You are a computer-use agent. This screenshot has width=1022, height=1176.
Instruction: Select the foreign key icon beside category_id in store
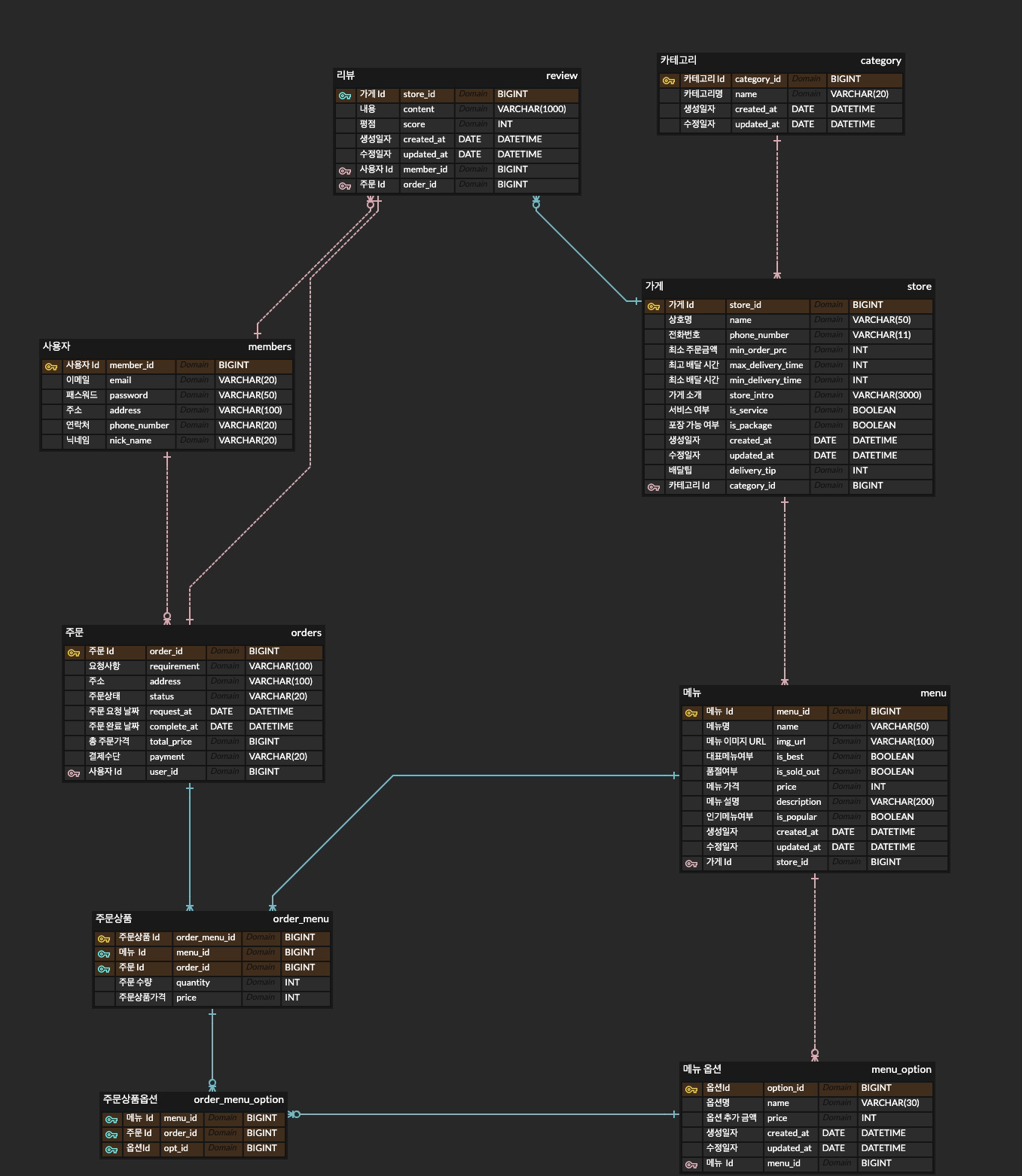pos(654,486)
